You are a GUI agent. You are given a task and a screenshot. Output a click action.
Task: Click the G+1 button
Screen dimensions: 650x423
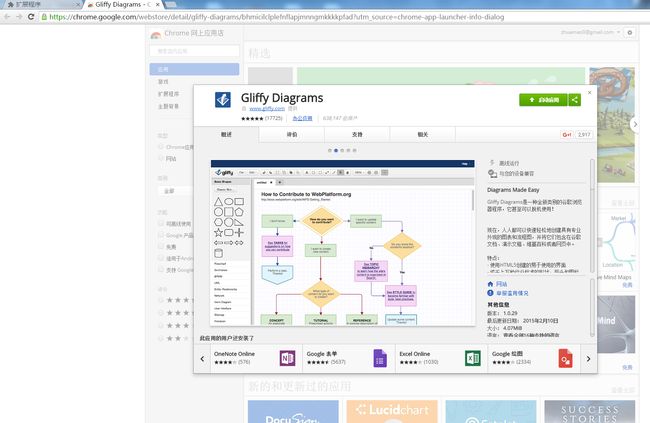click(567, 134)
